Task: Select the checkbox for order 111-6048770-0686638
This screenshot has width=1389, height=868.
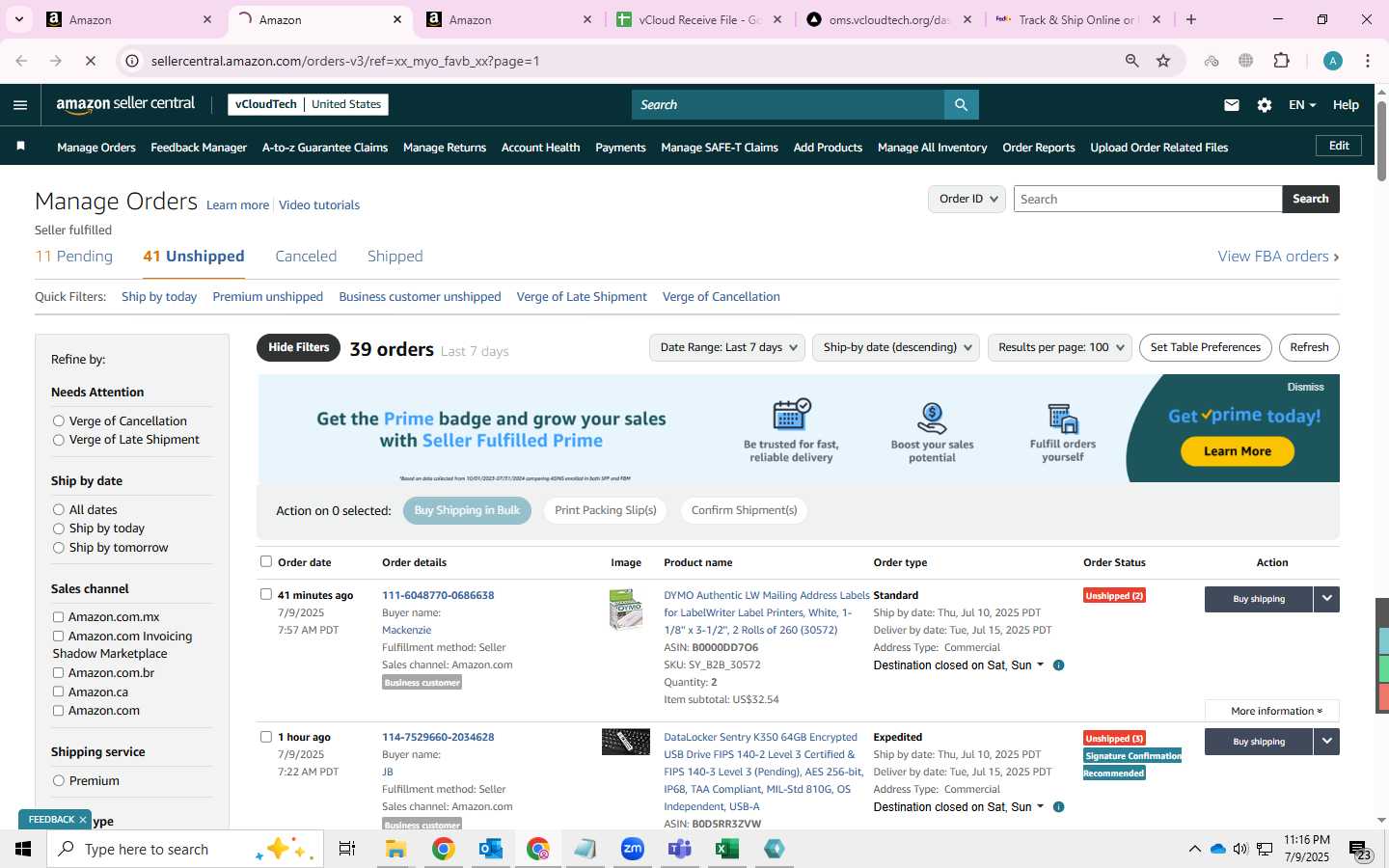Action: 266,594
